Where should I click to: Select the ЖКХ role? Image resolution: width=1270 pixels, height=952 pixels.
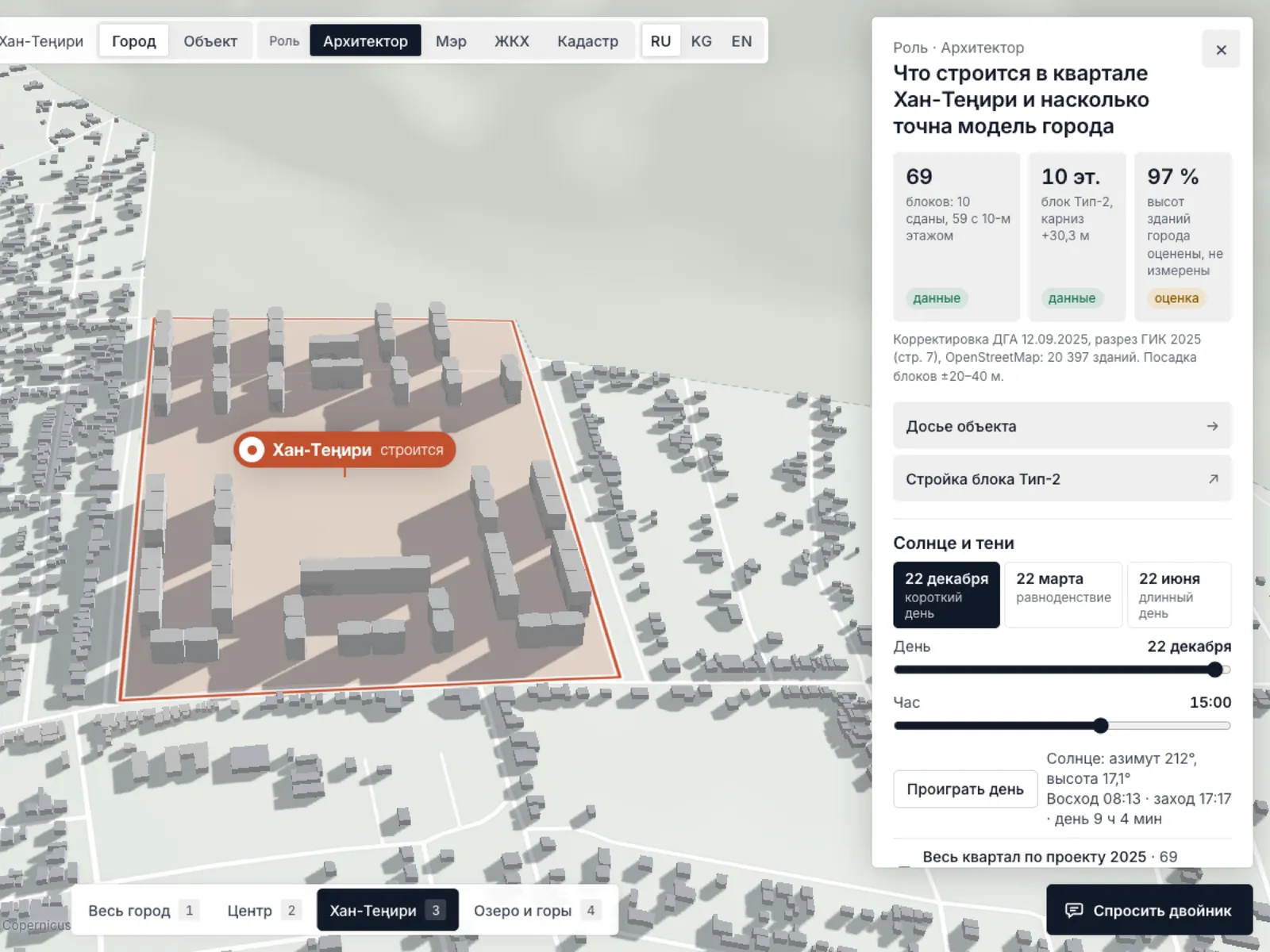511,40
